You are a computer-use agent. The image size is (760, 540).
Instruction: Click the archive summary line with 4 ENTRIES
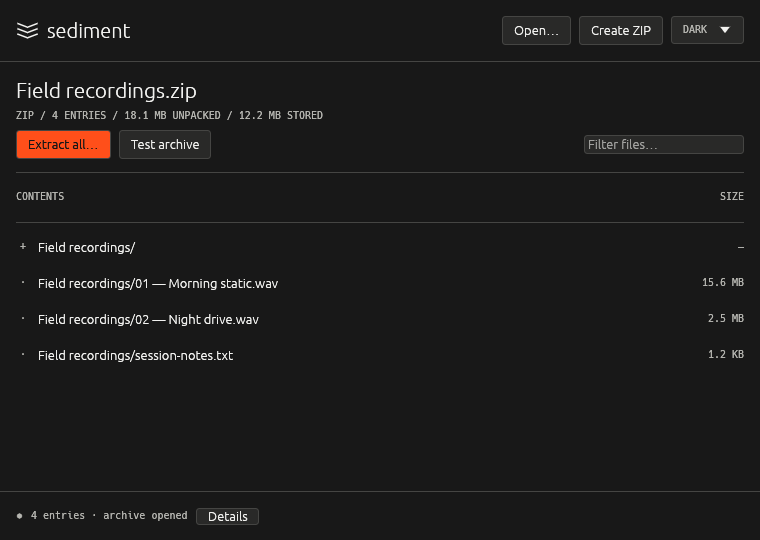[x=169, y=115]
